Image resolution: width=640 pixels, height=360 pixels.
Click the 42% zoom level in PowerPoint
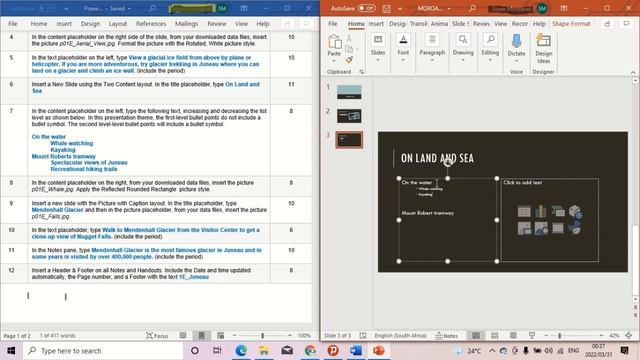(614, 336)
